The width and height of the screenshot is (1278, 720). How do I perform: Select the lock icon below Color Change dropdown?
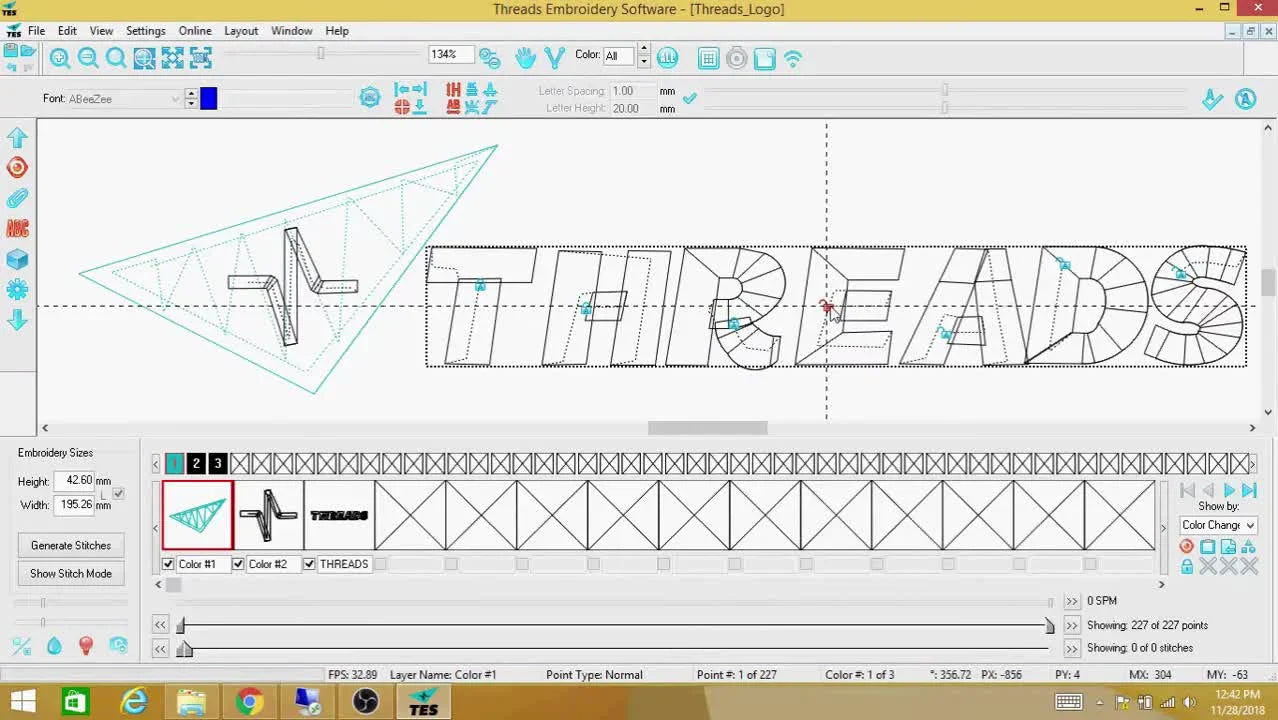[x=1186, y=567]
